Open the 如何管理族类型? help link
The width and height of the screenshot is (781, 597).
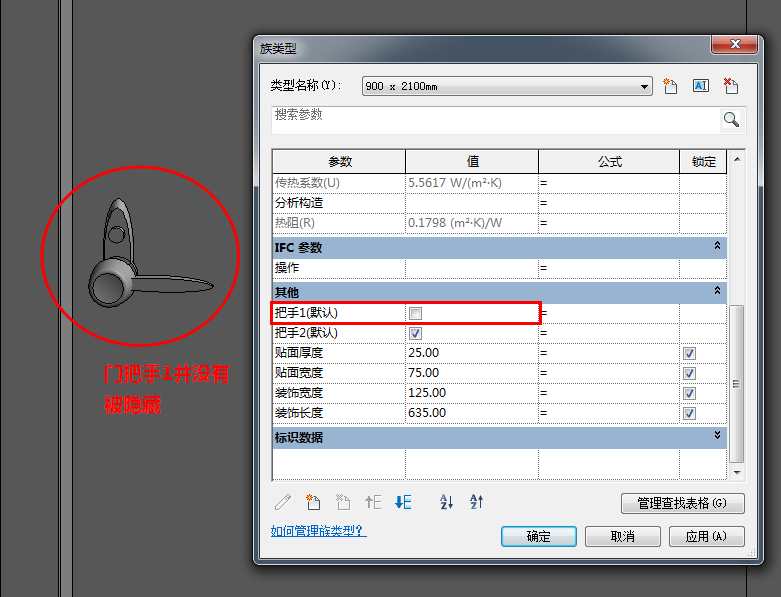pyautogui.click(x=318, y=531)
